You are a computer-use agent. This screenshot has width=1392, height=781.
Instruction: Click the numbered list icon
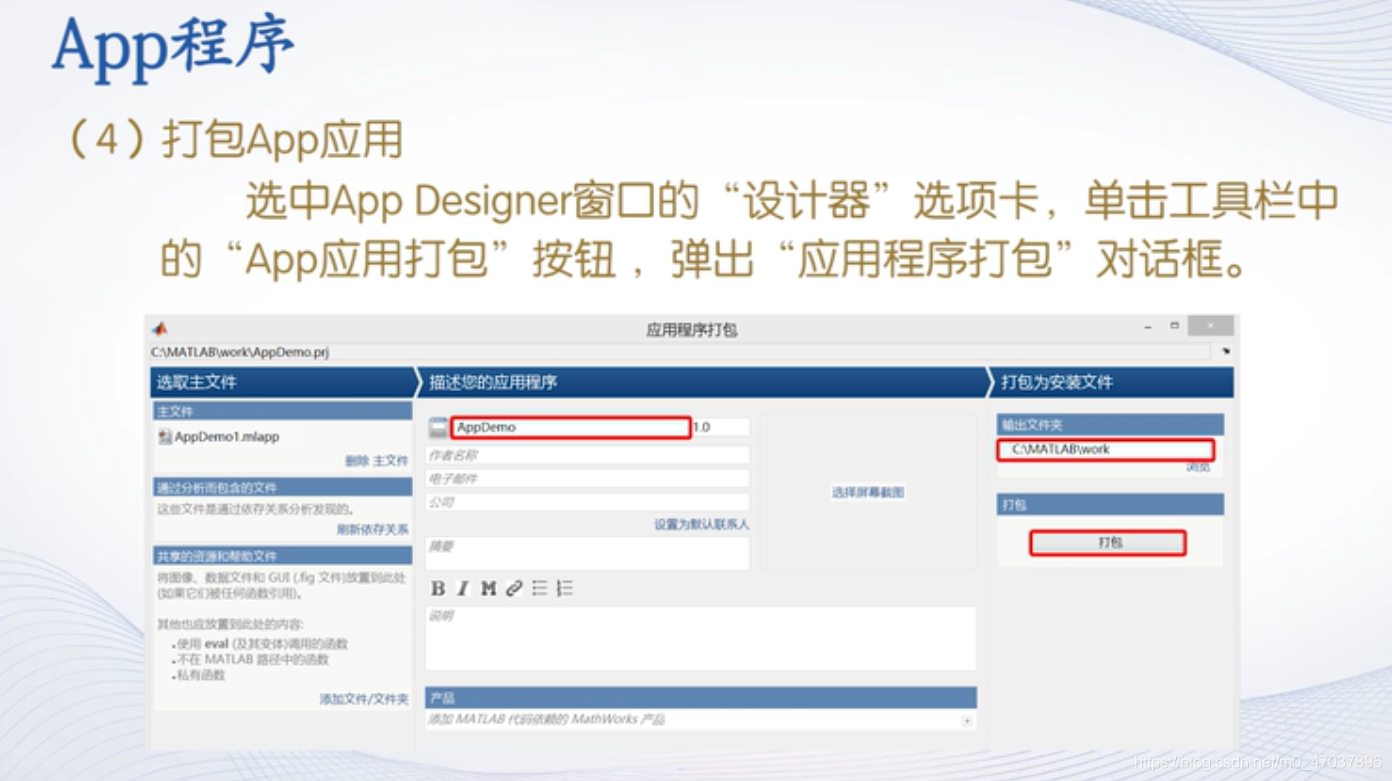click(565, 588)
